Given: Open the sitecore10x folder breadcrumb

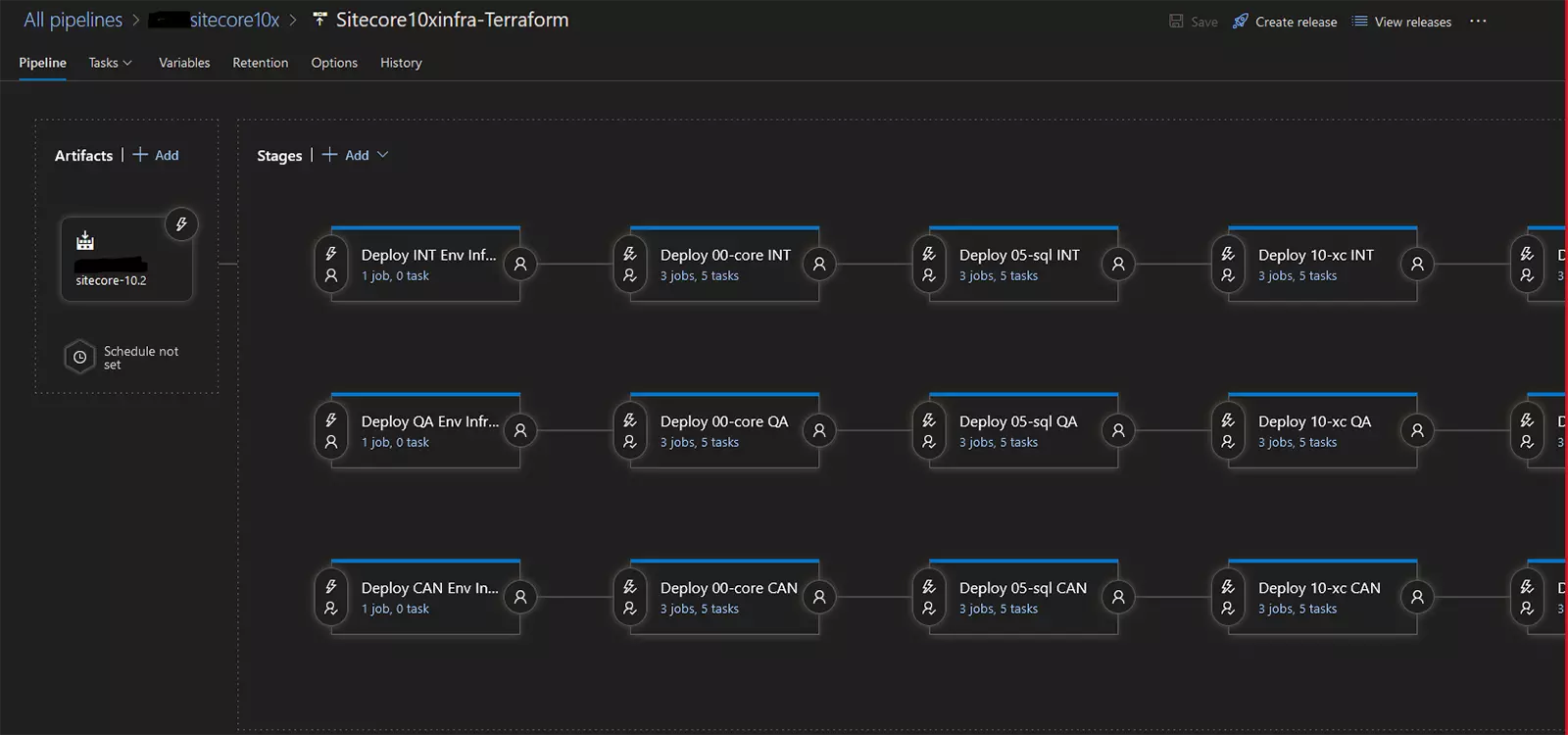Looking at the screenshot, I should (214, 20).
